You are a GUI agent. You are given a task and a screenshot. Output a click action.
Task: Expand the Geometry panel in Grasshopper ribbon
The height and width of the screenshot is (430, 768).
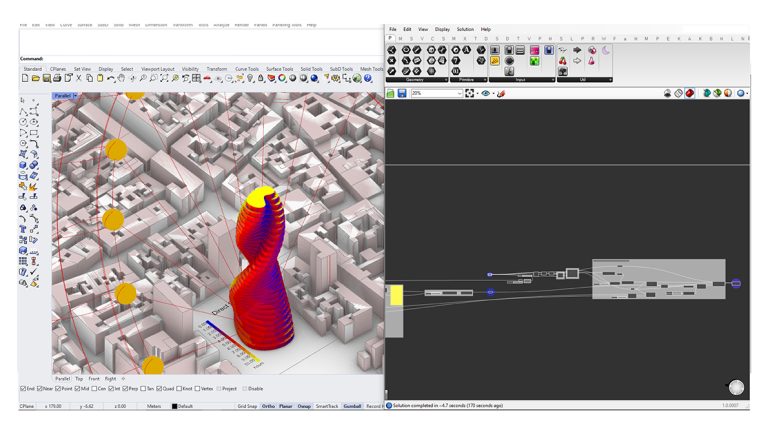pyautogui.click(x=414, y=79)
